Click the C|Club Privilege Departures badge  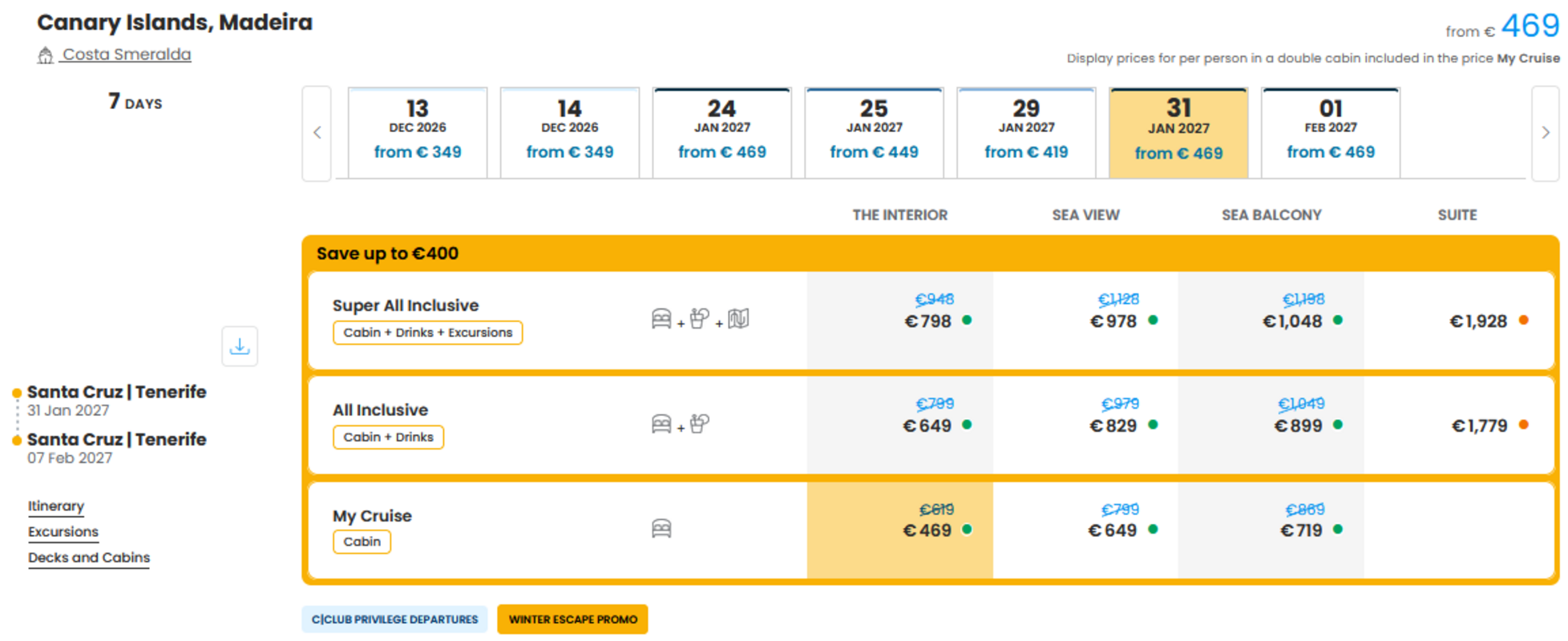tap(394, 619)
